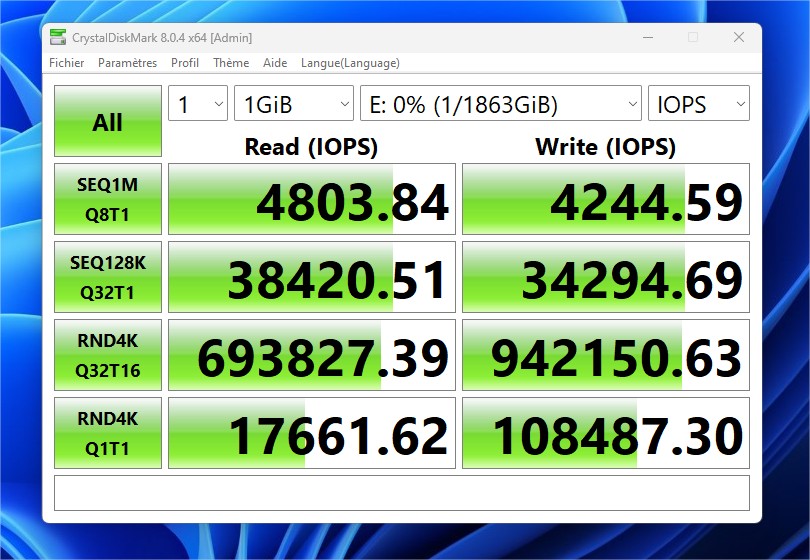The height and width of the screenshot is (560, 810).
Task: Expand the IOPS unit dropdown
Action: tap(699, 103)
